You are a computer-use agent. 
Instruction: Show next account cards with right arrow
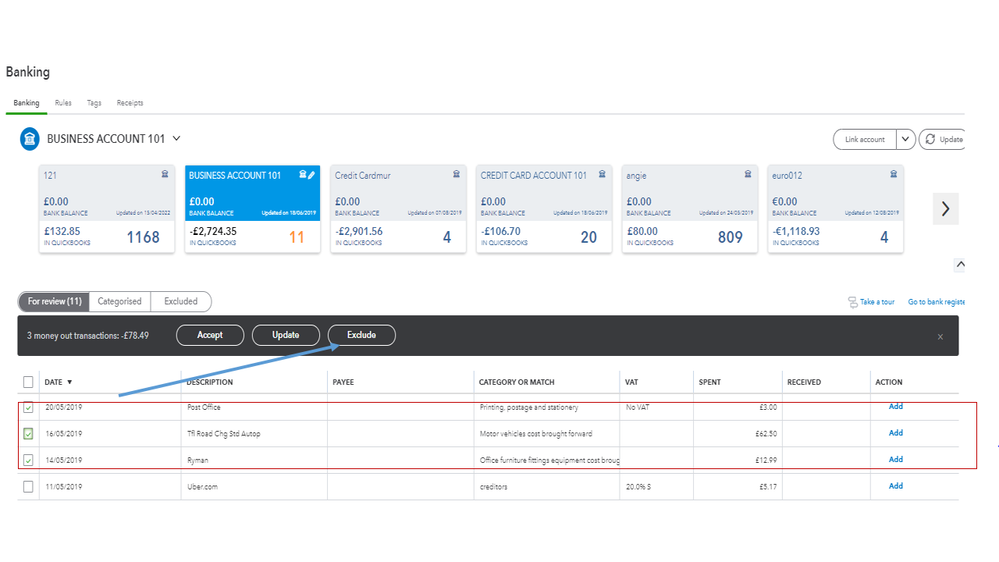[x=945, y=209]
